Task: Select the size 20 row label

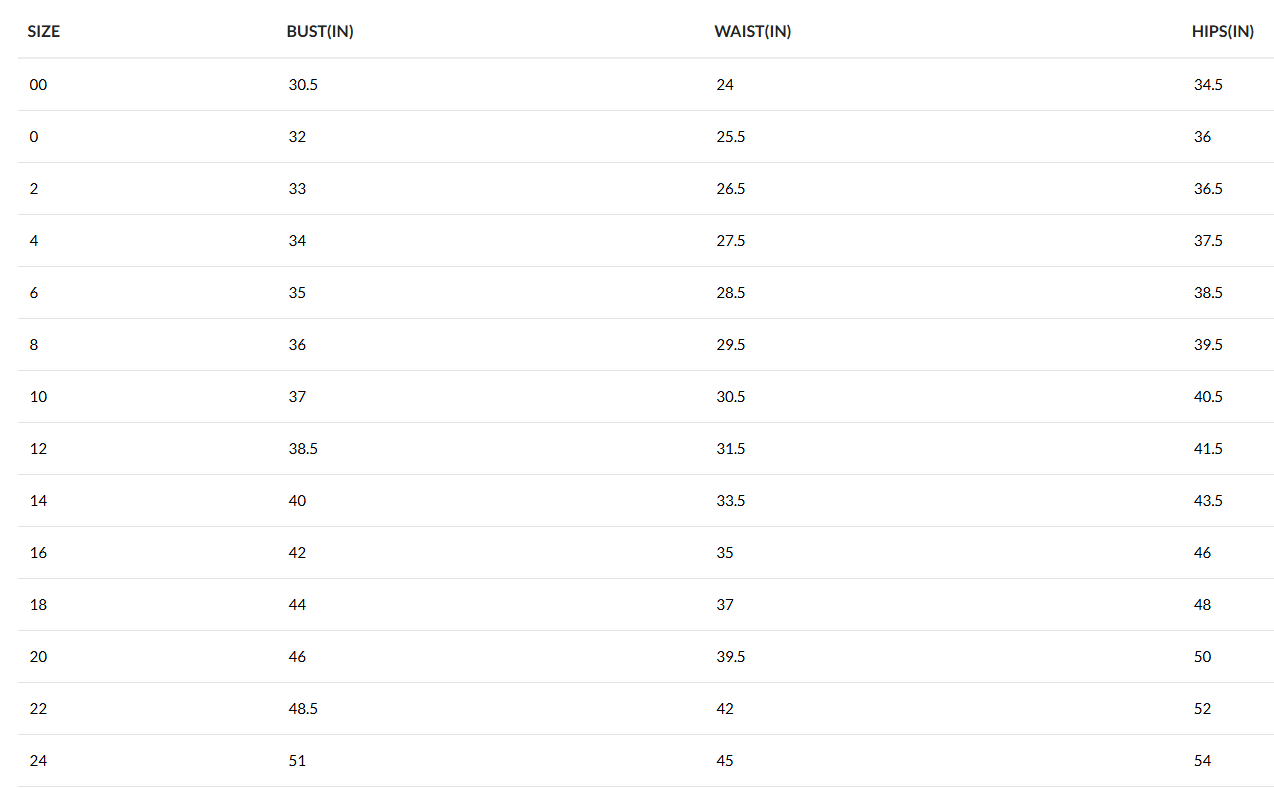Action: tap(38, 657)
